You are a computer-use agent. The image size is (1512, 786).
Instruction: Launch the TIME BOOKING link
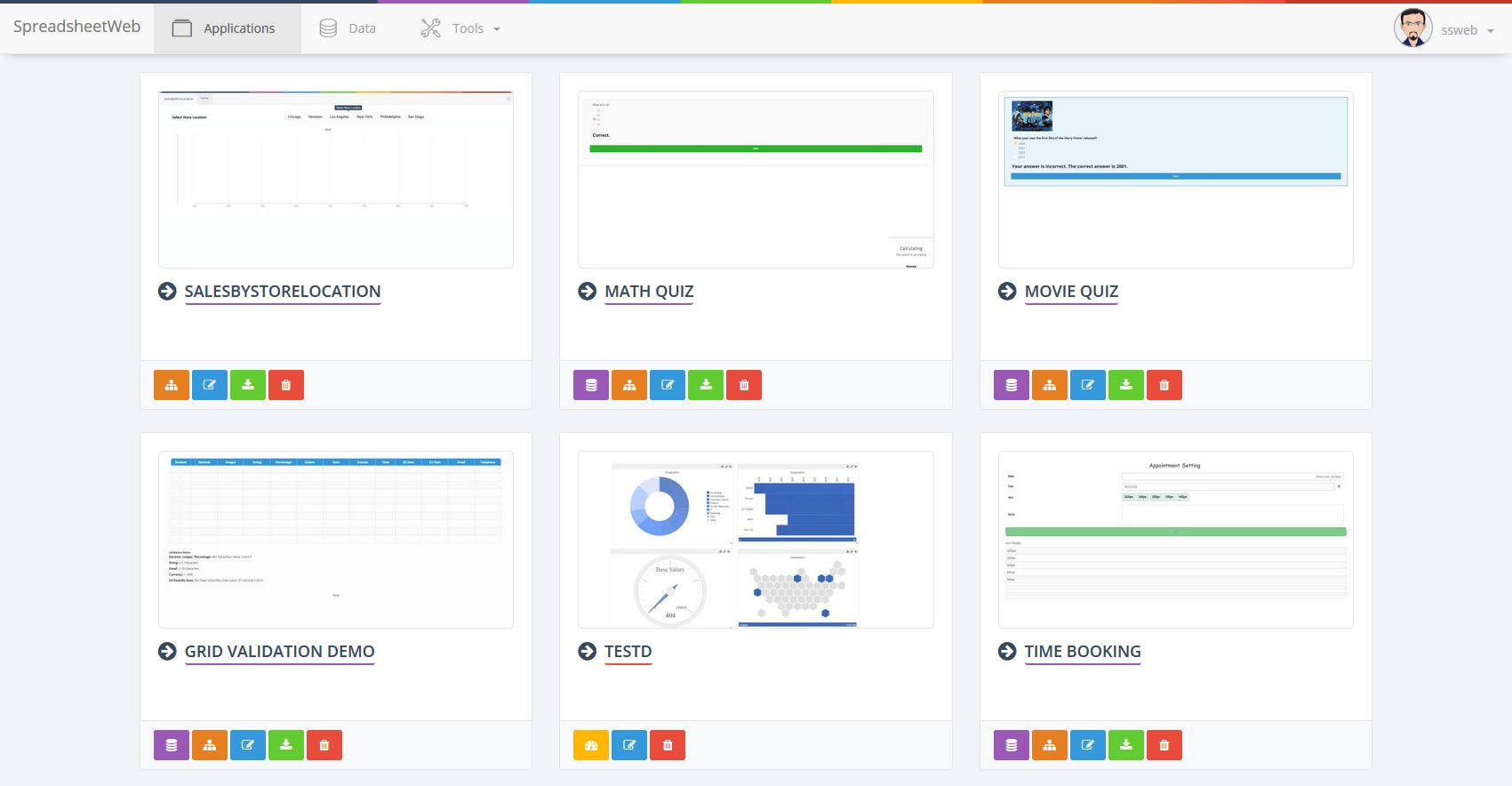tap(1083, 652)
